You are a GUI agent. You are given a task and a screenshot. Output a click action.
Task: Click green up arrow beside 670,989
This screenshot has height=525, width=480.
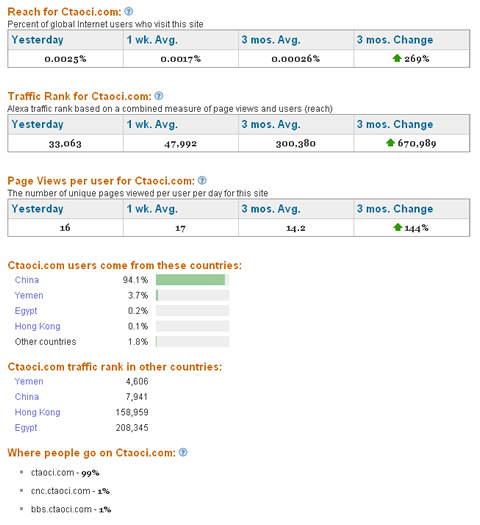[x=390, y=143]
